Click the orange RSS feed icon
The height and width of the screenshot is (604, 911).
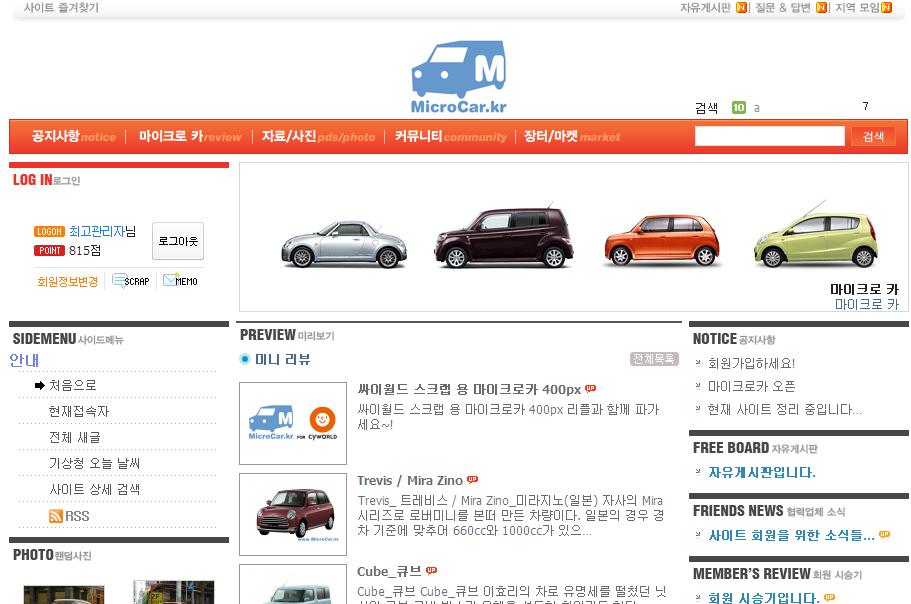(56, 516)
